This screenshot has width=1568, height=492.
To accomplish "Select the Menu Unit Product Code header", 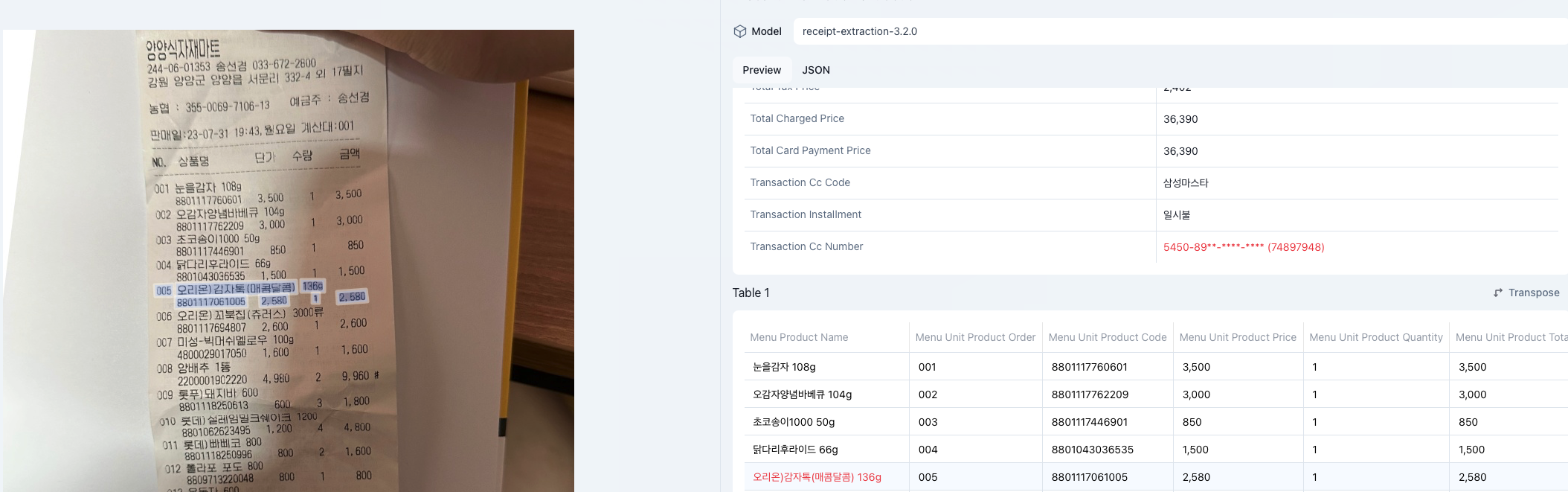I will point(1107,338).
